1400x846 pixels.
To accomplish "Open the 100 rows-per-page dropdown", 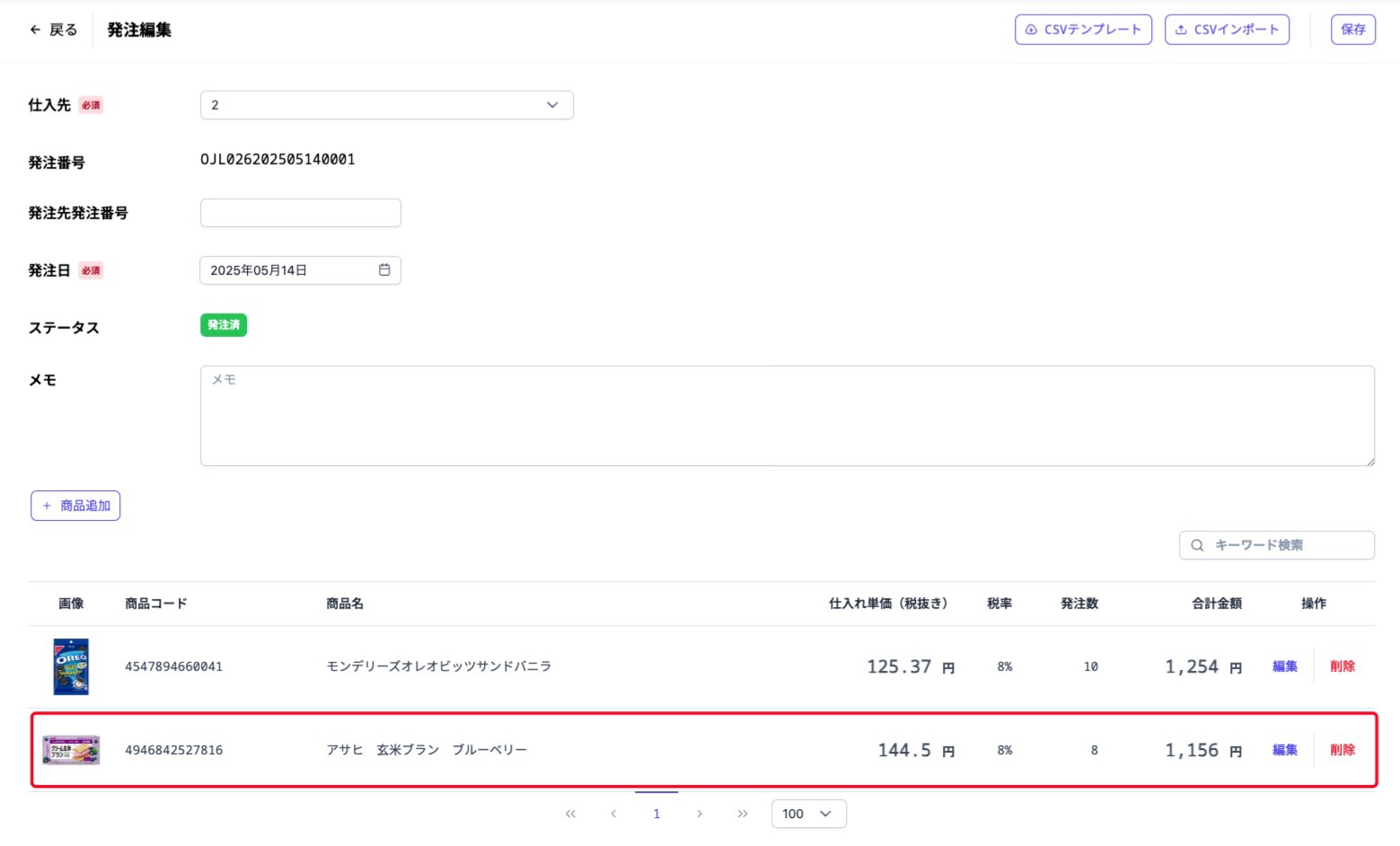I will [808, 814].
